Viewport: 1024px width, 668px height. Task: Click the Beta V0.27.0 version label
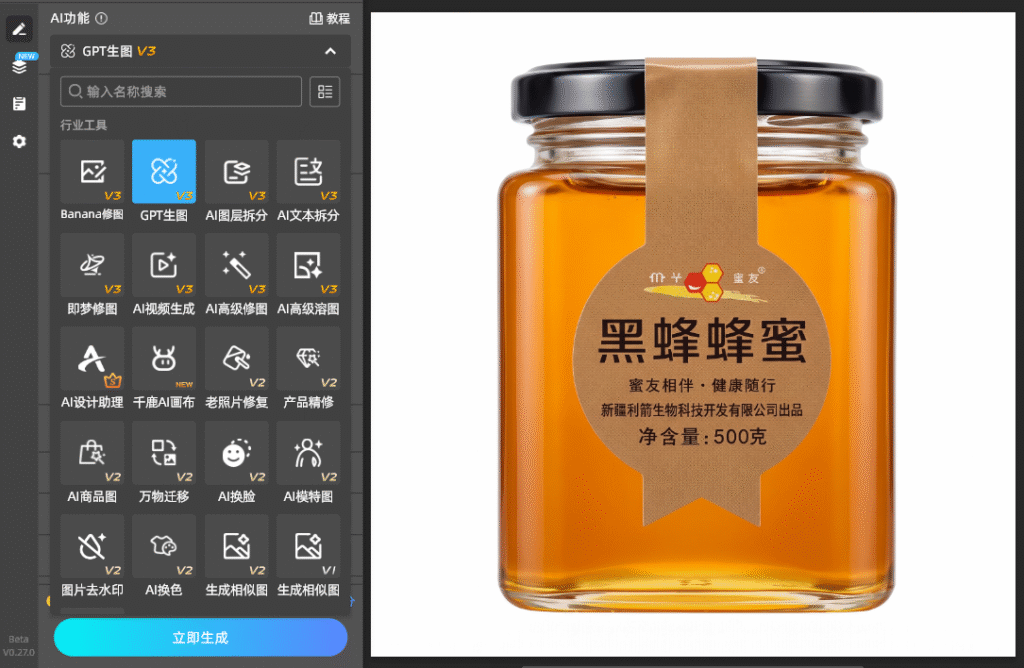(18, 645)
